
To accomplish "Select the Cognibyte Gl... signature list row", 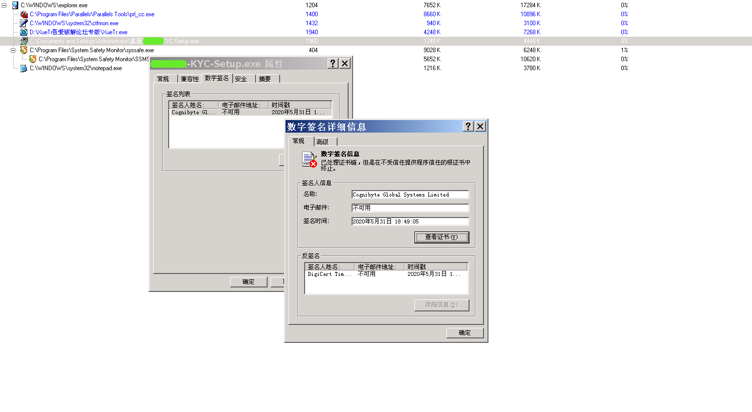I will point(250,112).
